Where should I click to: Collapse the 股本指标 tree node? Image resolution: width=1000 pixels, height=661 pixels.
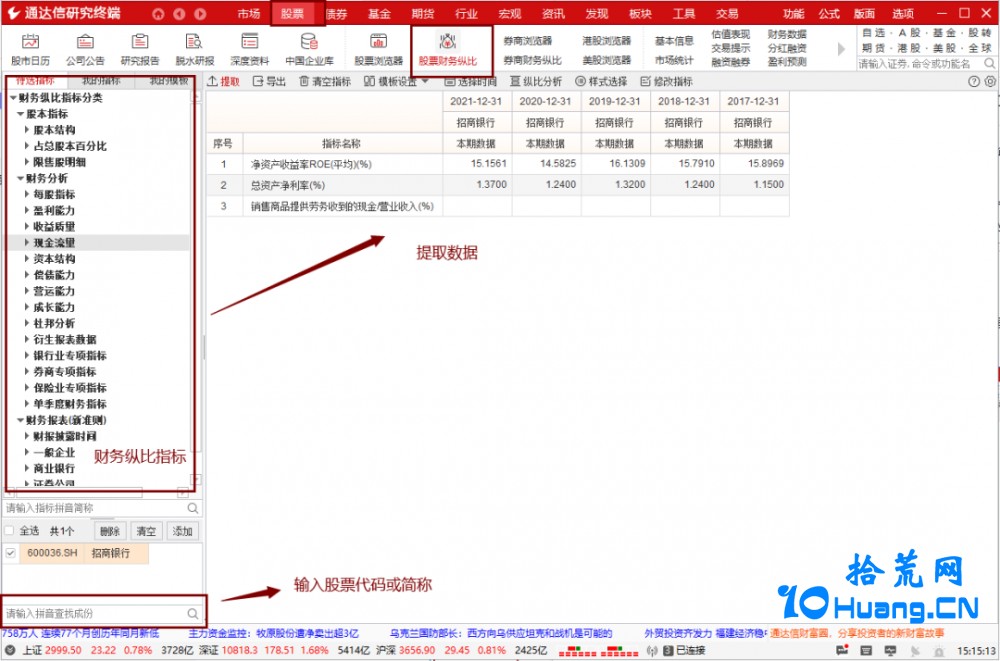[20, 114]
